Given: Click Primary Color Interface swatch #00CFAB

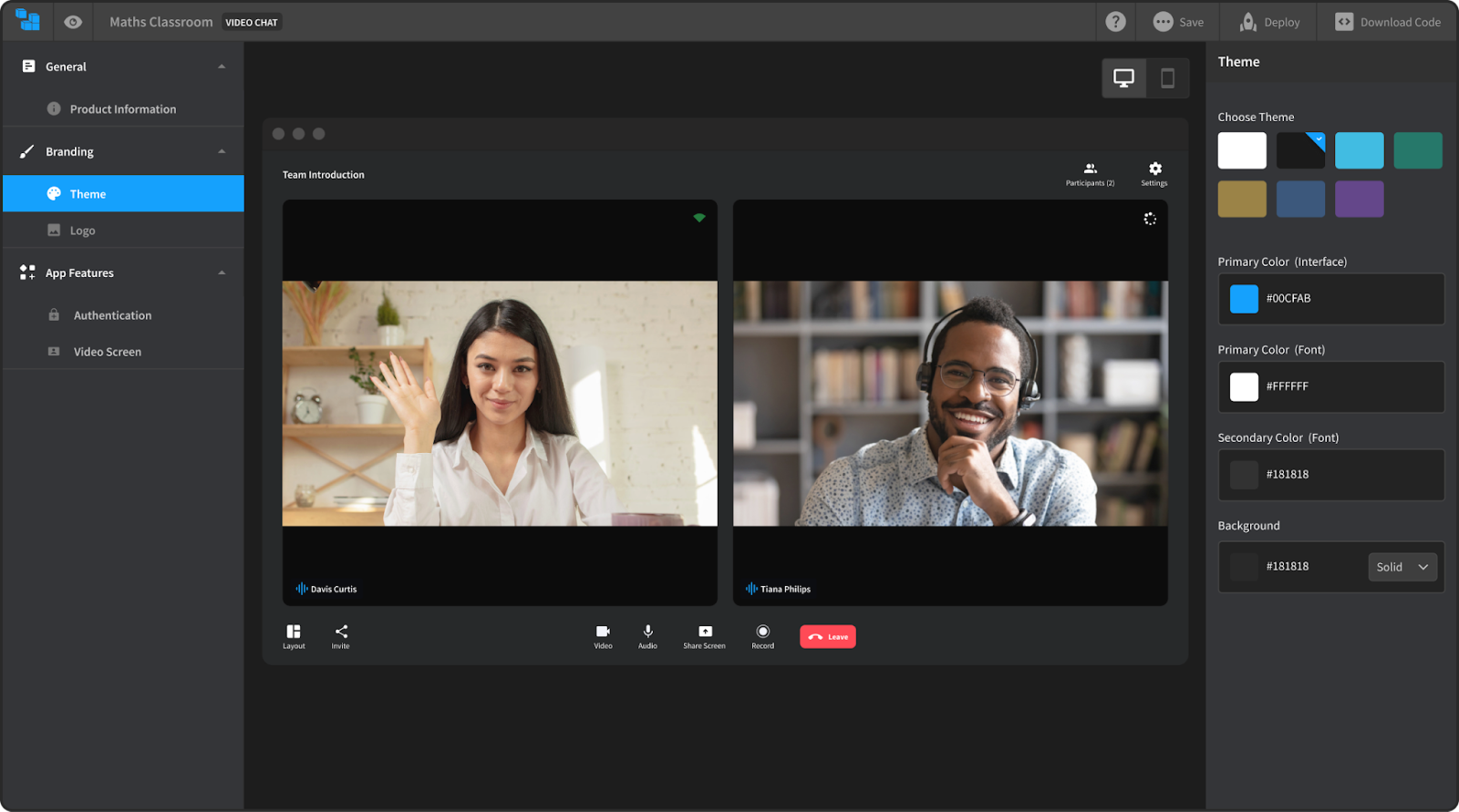Looking at the screenshot, I should pyautogui.click(x=1244, y=299).
